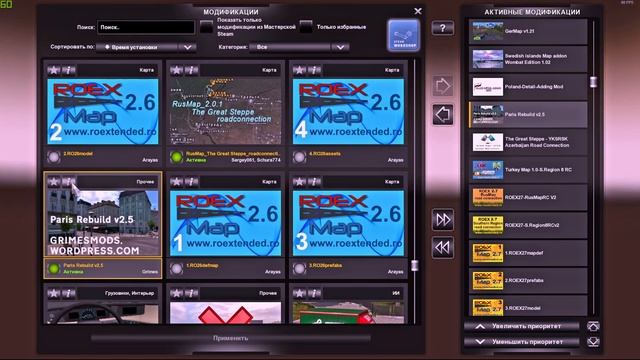Viewport: 640px width, 360px height.
Task: Click the available mods list scrollbar handle
Action: 415,265
